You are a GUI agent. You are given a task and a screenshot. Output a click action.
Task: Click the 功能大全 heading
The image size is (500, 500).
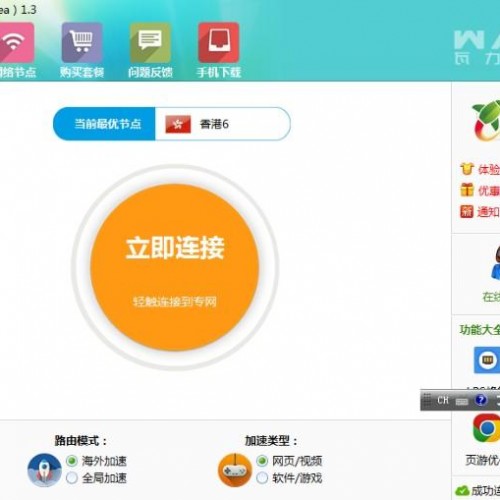(x=480, y=330)
